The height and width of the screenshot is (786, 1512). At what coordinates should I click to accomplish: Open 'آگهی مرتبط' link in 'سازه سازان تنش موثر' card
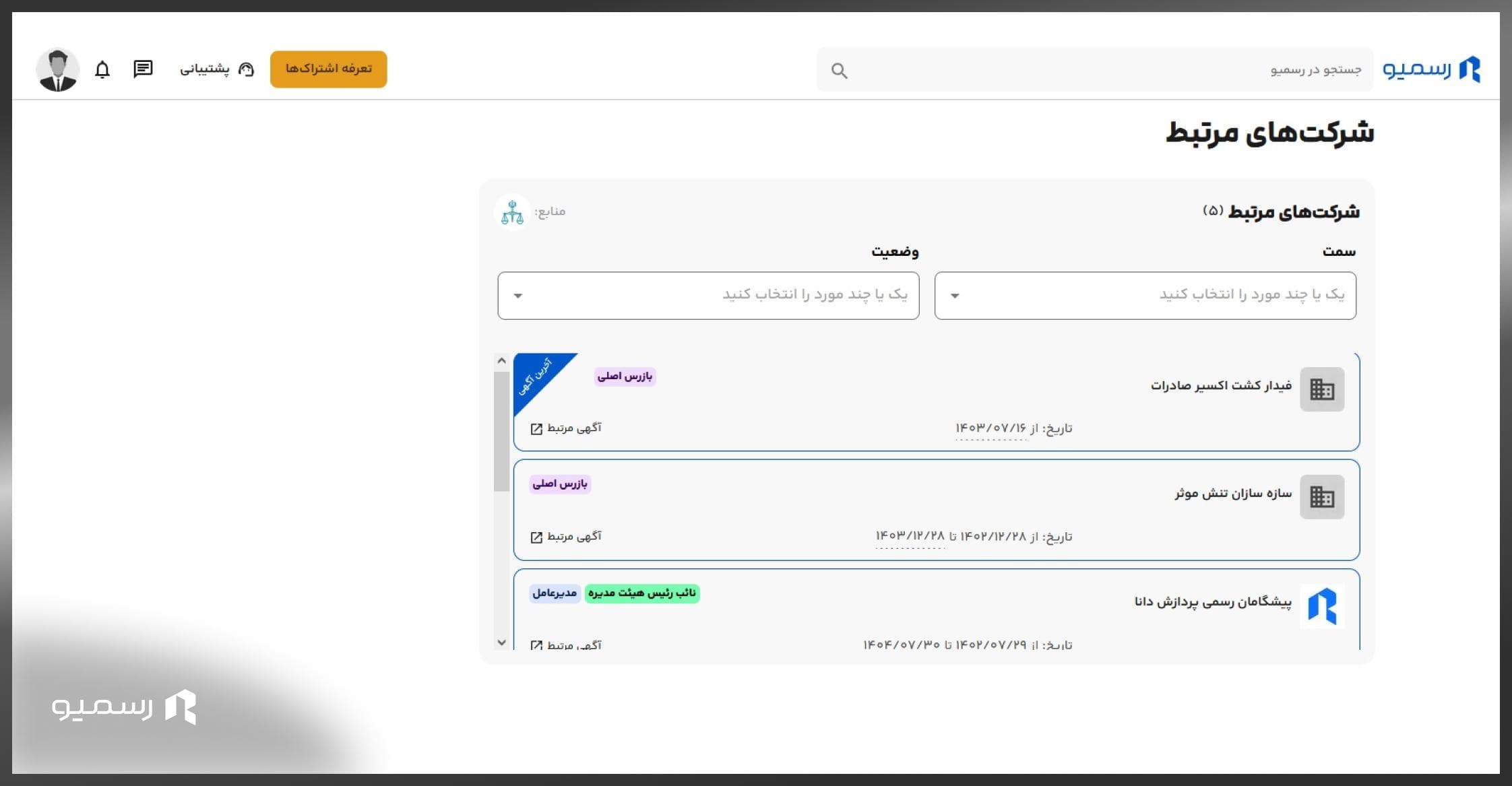[566, 537]
